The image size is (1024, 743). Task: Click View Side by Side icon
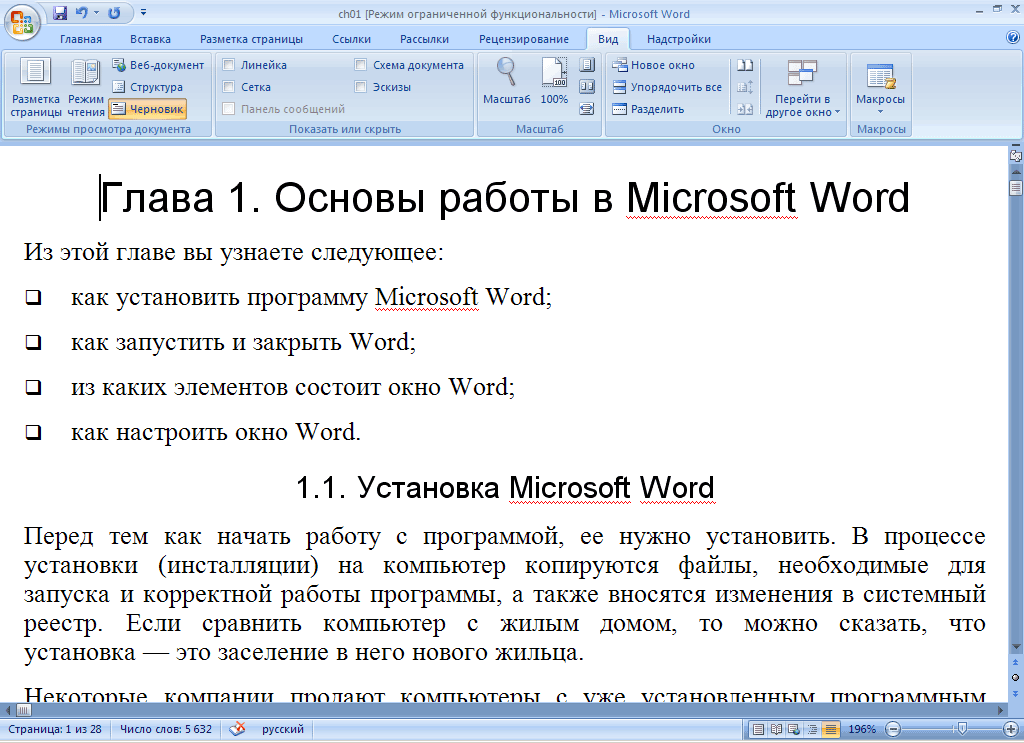pos(745,65)
